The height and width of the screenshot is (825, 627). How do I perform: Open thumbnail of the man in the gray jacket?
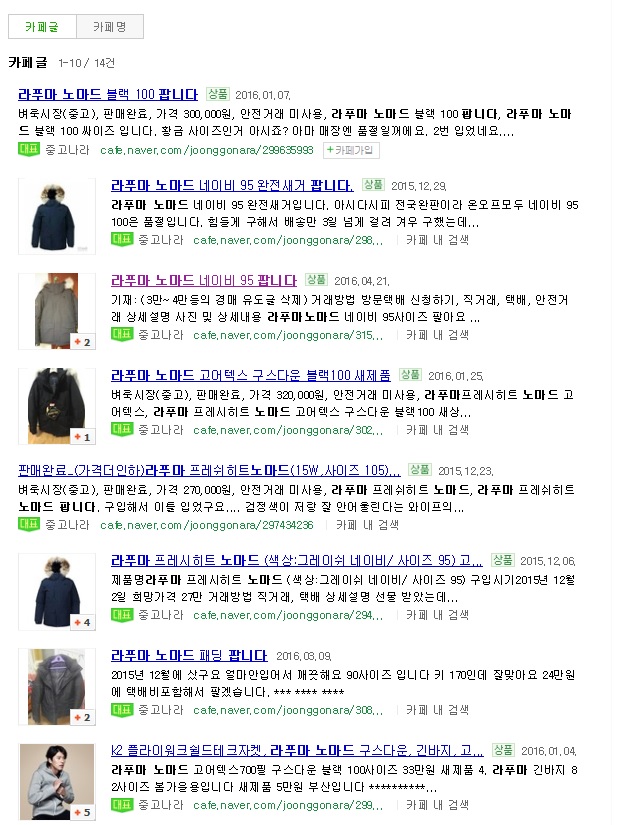coord(57,781)
